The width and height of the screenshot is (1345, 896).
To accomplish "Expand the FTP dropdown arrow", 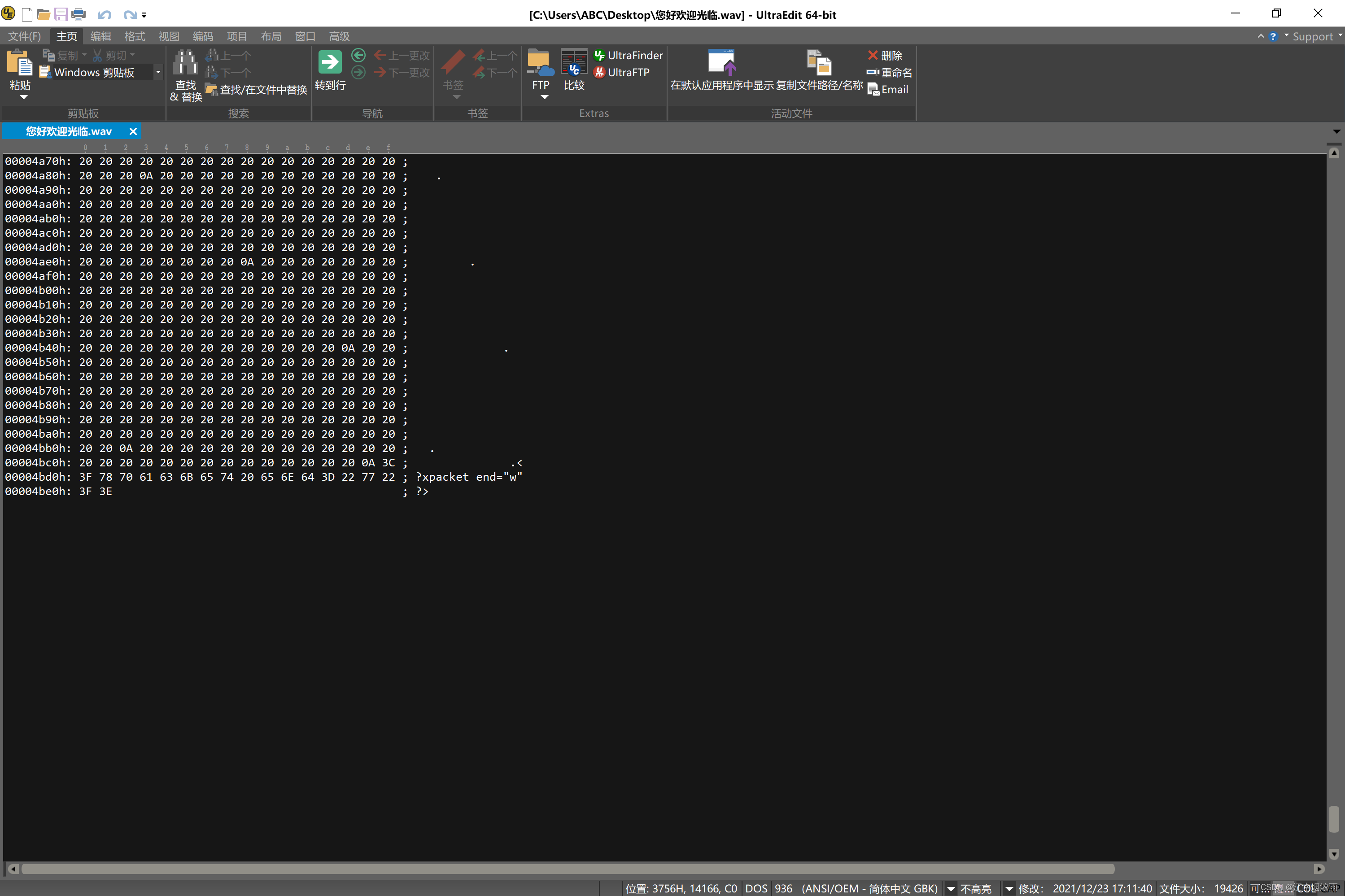I will [x=544, y=97].
